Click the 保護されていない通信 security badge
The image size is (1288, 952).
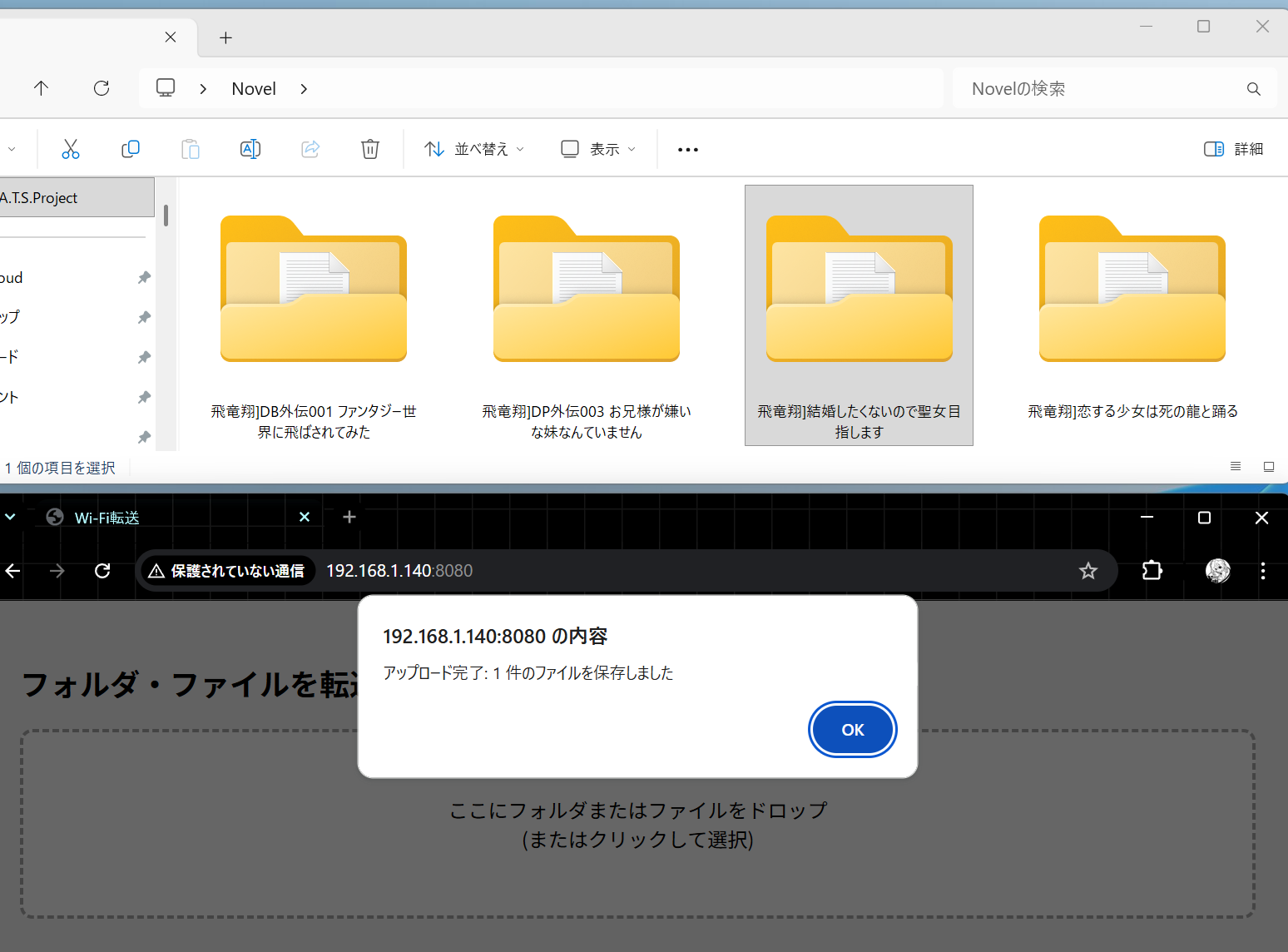226,570
